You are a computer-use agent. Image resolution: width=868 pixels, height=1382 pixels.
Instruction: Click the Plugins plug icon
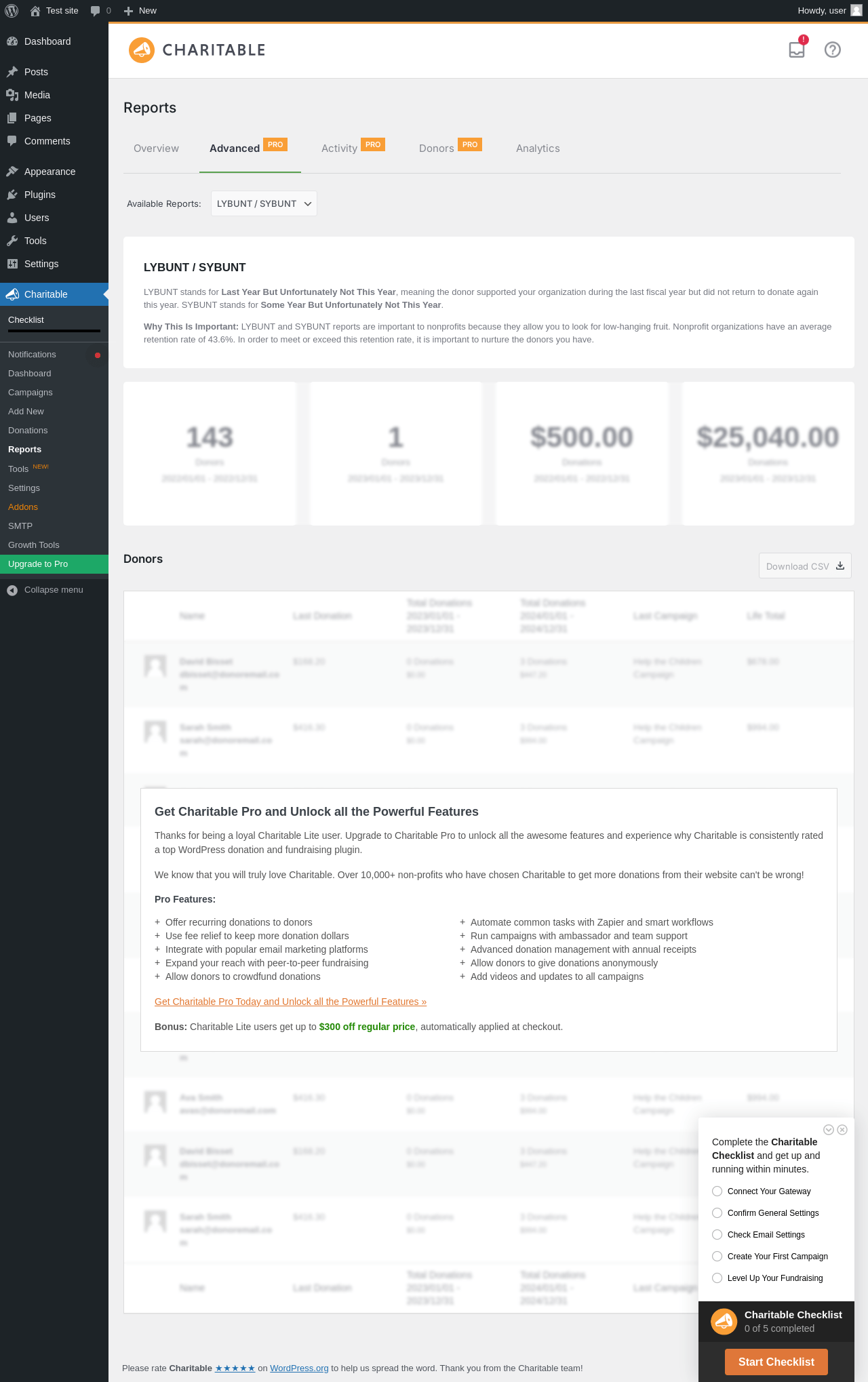pyautogui.click(x=12, y=195)
